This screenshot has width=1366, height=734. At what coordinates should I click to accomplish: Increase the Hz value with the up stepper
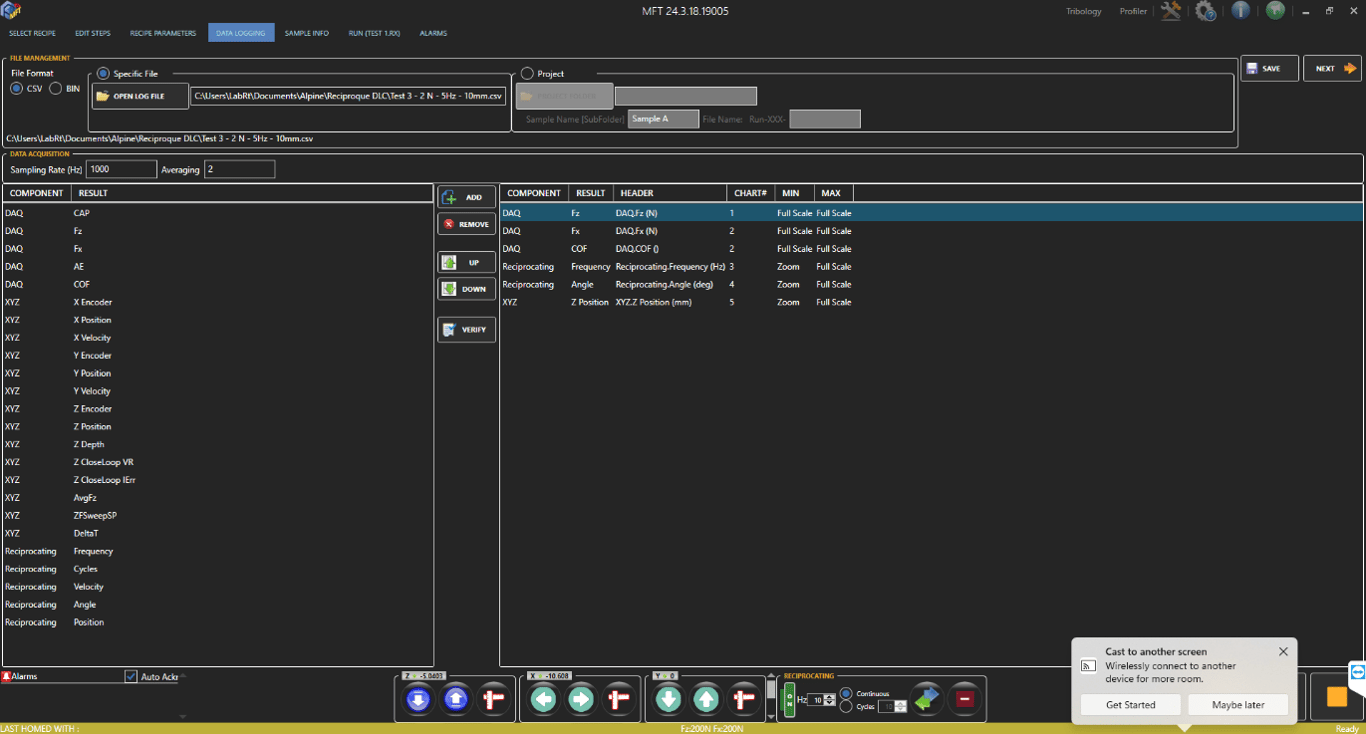[x=831, y=694]
